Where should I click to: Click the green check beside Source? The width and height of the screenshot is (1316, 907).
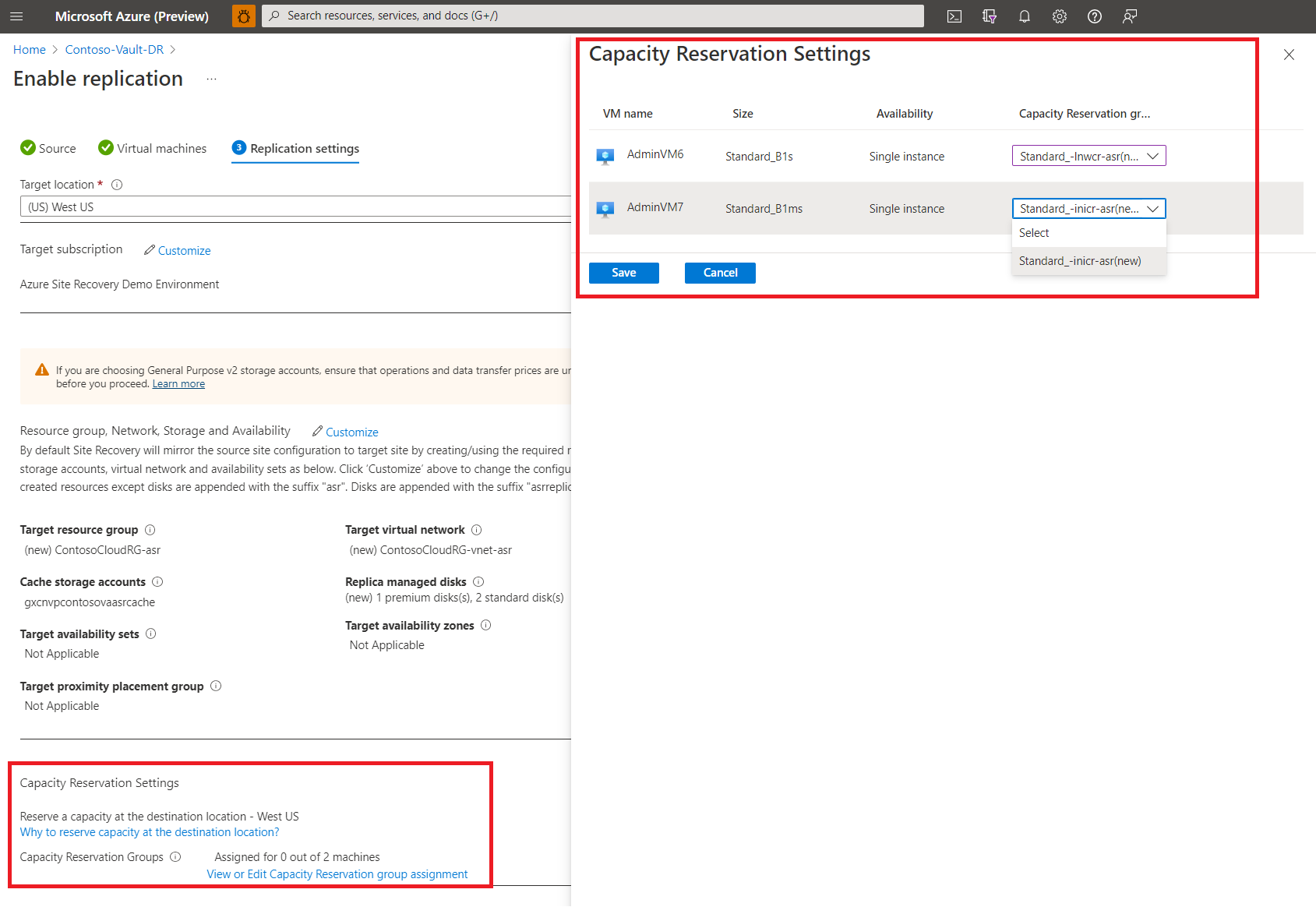point(28,147)
